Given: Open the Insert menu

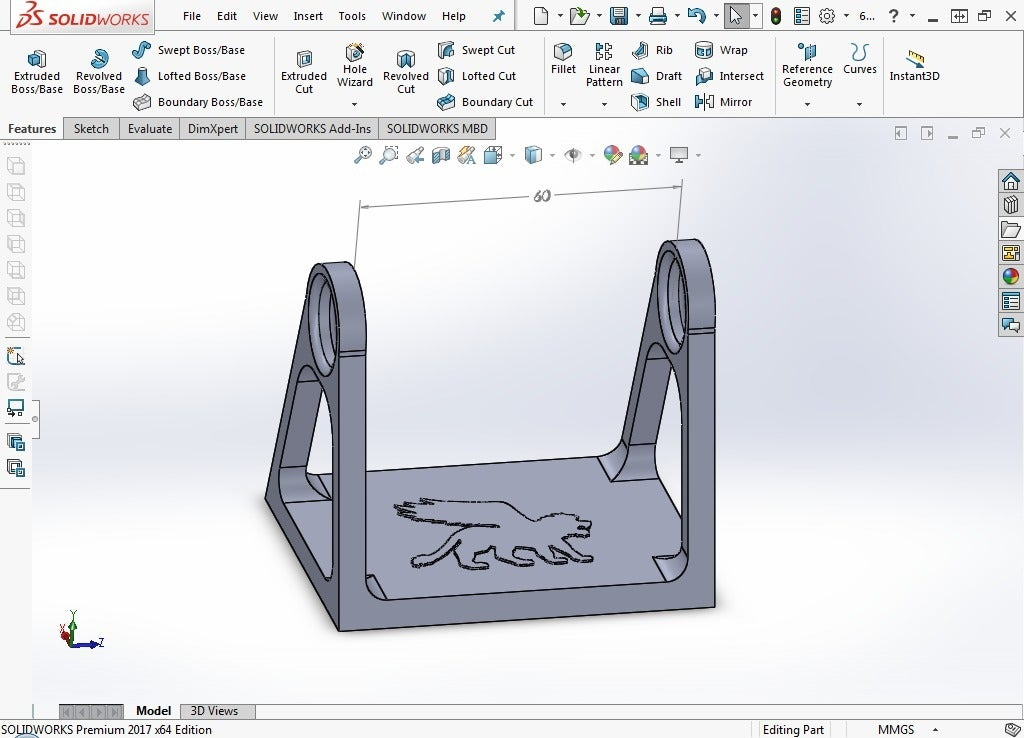Looking at the screenshot, I should pyautogui.click(x=307, y=16).
